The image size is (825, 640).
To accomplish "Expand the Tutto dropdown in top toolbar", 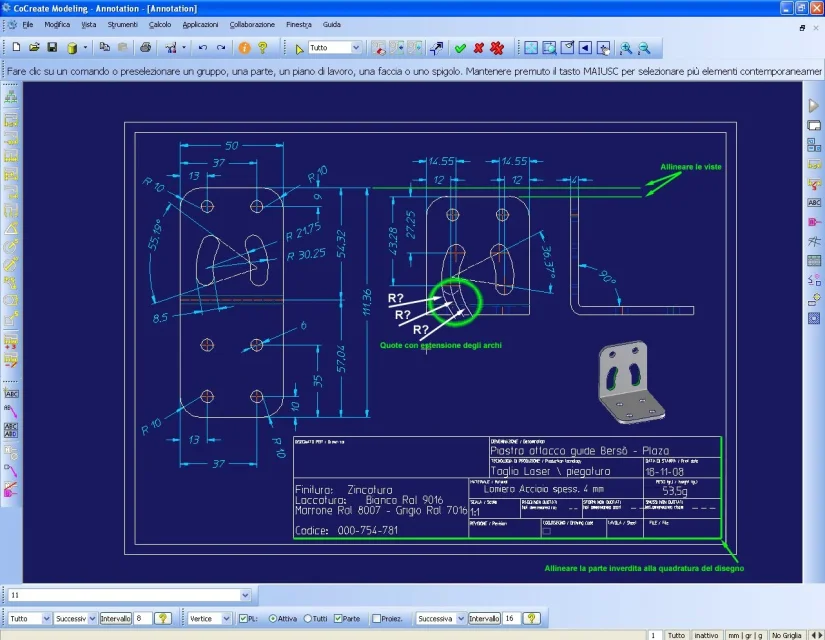I will pyautogui.click(x=335, y=48).
